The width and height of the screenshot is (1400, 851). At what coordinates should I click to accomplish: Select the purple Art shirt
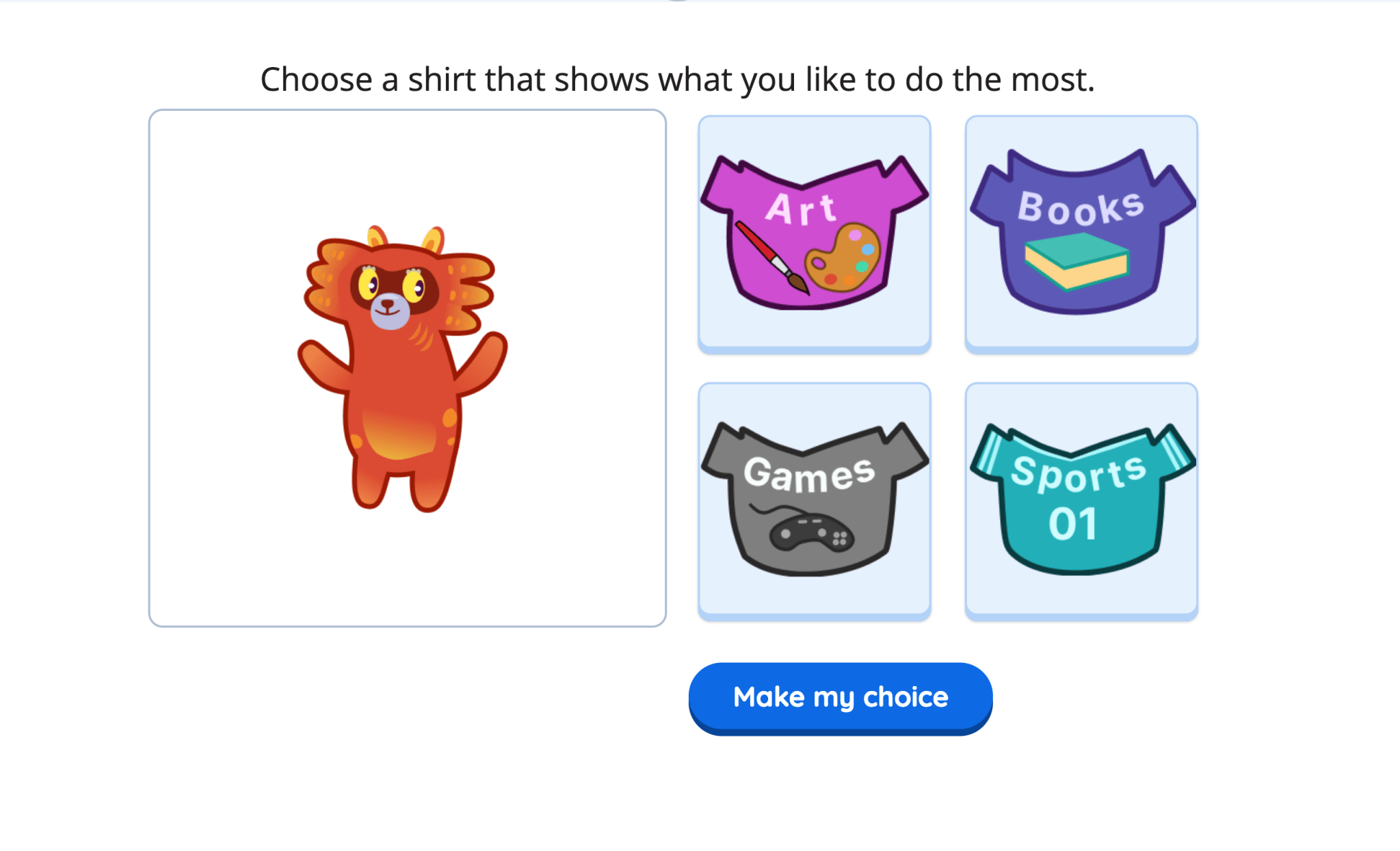point(814,233)
